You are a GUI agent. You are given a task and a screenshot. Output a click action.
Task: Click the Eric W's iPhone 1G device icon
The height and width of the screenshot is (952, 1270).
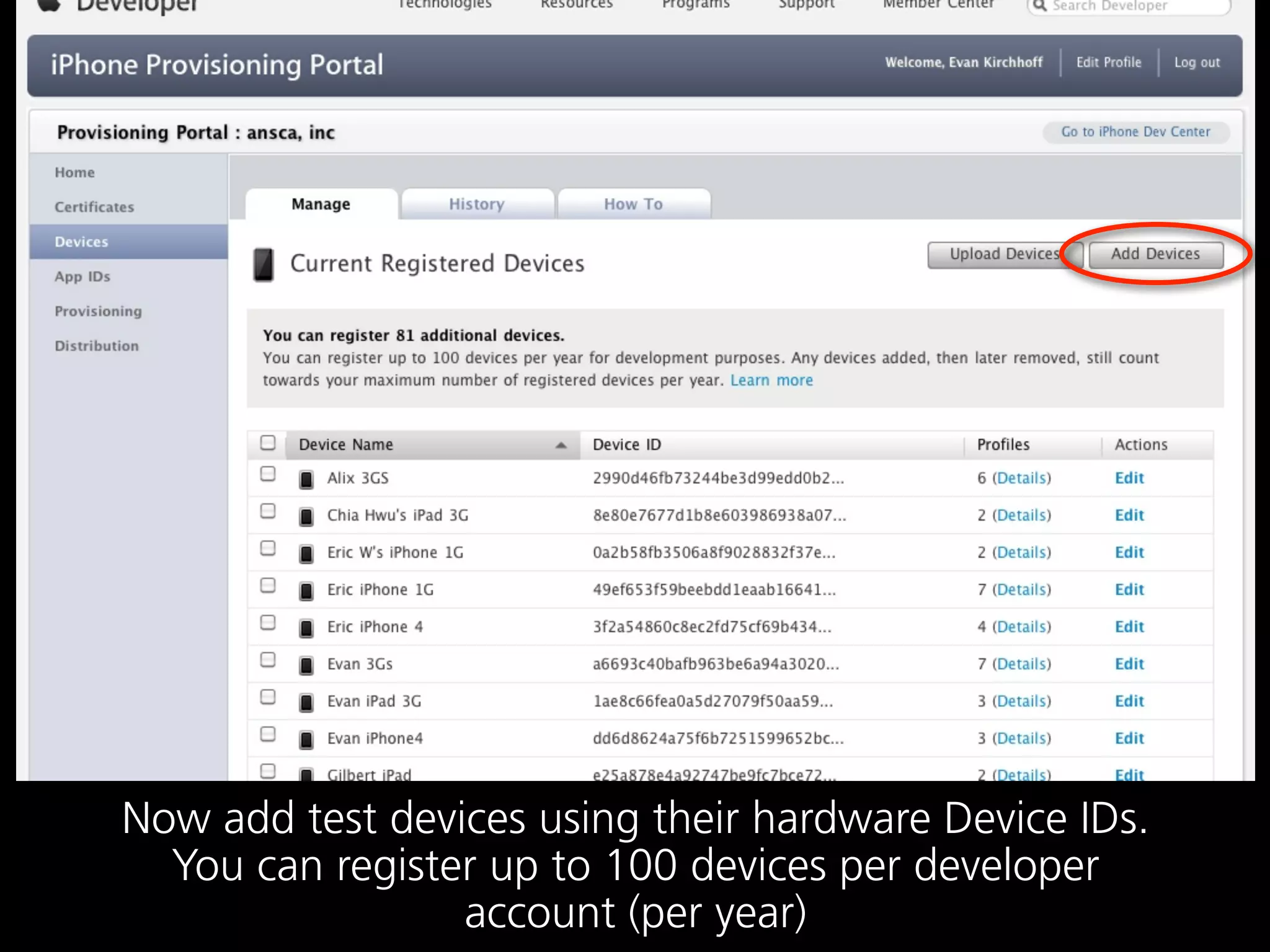pos(306,554)
